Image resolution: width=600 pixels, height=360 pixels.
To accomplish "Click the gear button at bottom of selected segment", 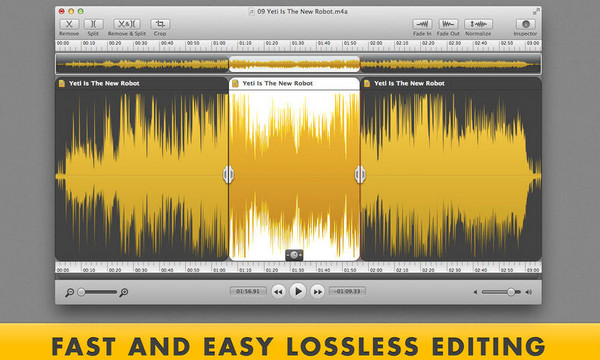I will pyautogui.click(x=294, y=255).
